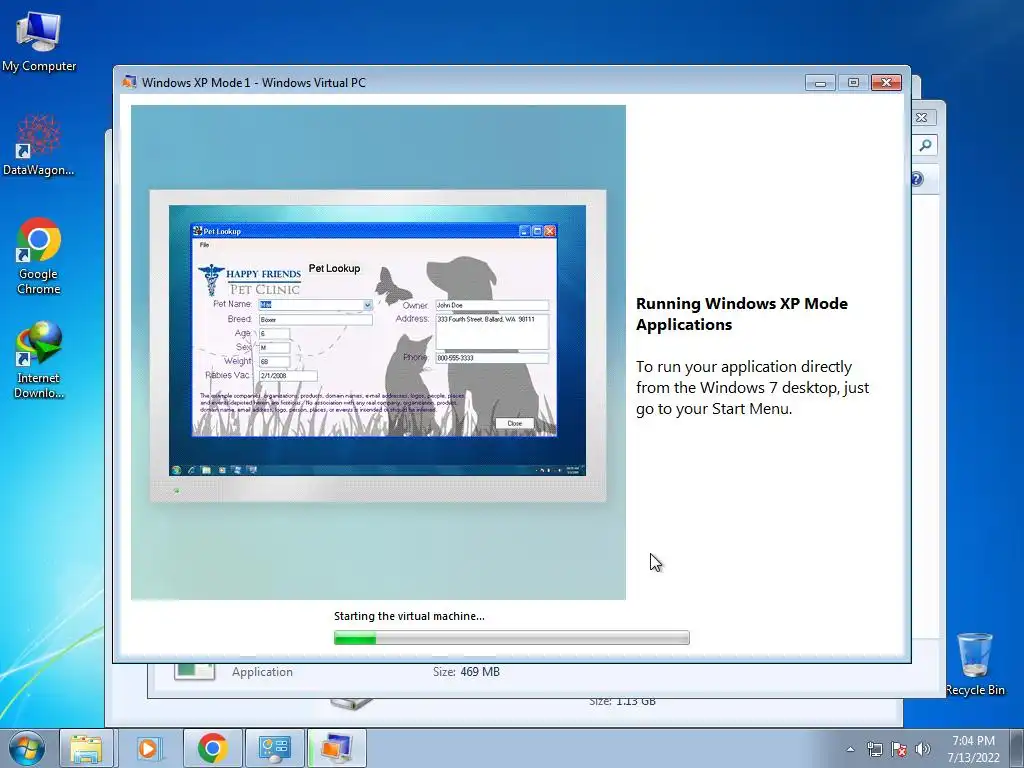The height and width of the screenshot is (768, 1024).
Task: Click the 'Size: 469 MB' text in background window
Action: click(466, 671)
